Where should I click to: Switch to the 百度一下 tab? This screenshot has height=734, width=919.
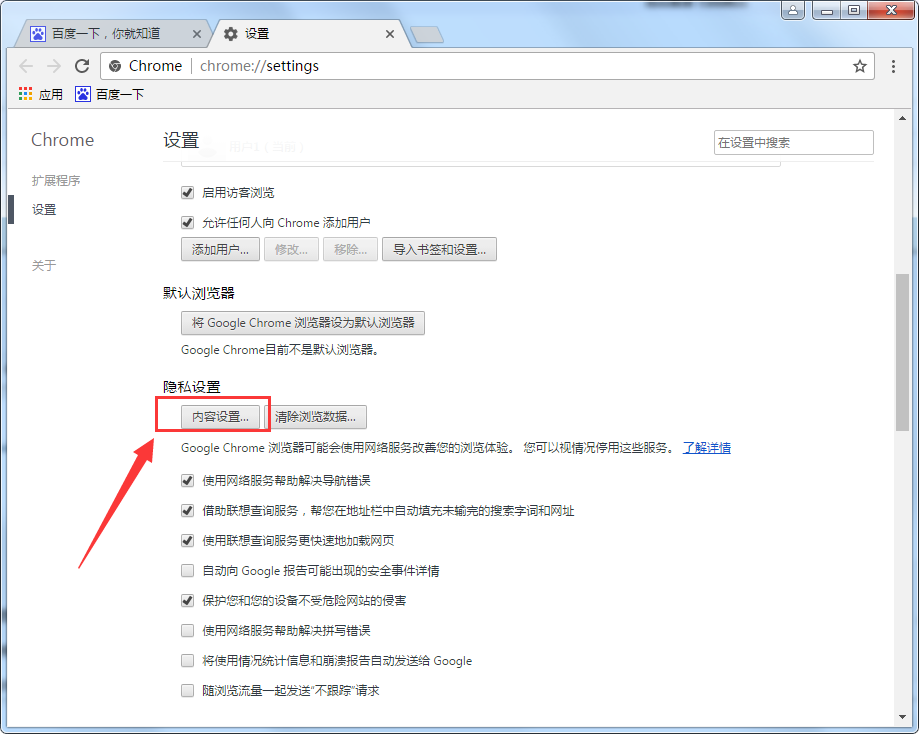point(110,33)
